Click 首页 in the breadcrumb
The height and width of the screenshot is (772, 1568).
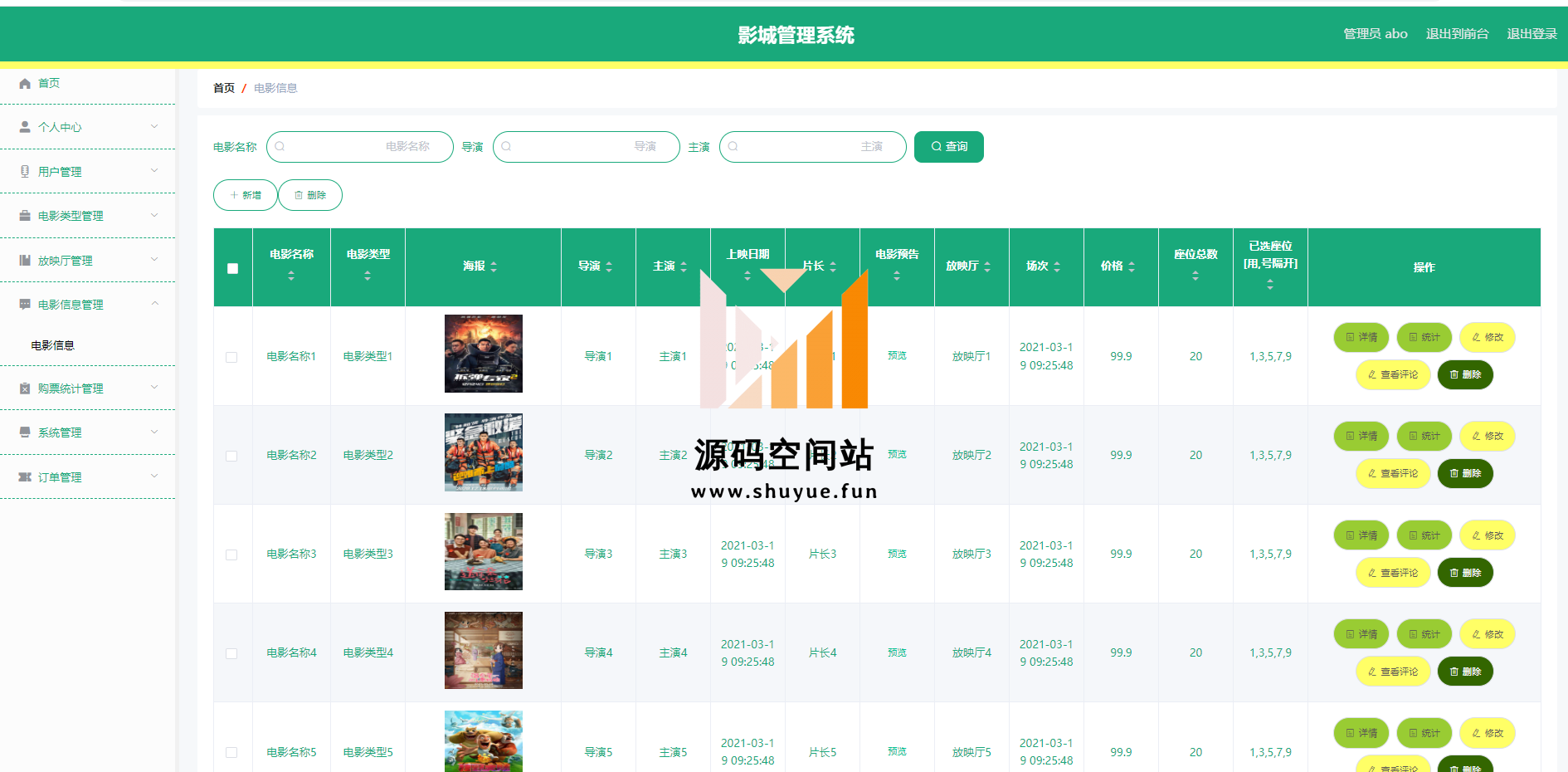224,88
